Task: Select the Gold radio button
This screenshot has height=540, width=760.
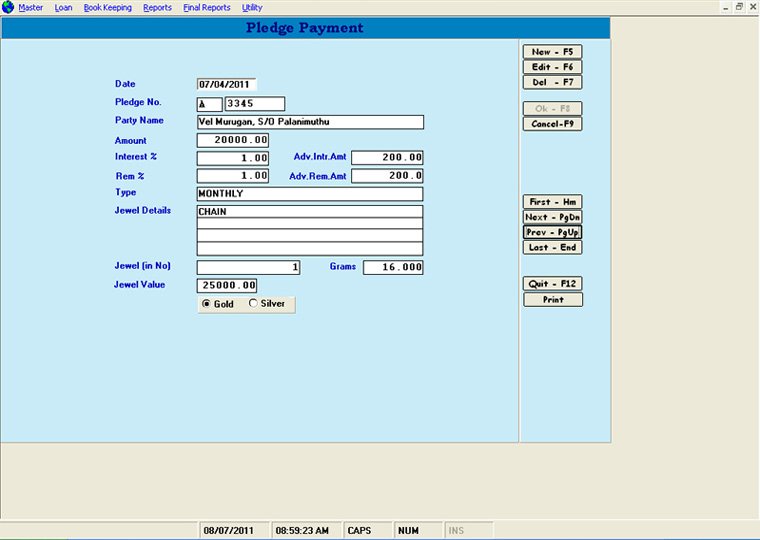Action: point(207,304)
